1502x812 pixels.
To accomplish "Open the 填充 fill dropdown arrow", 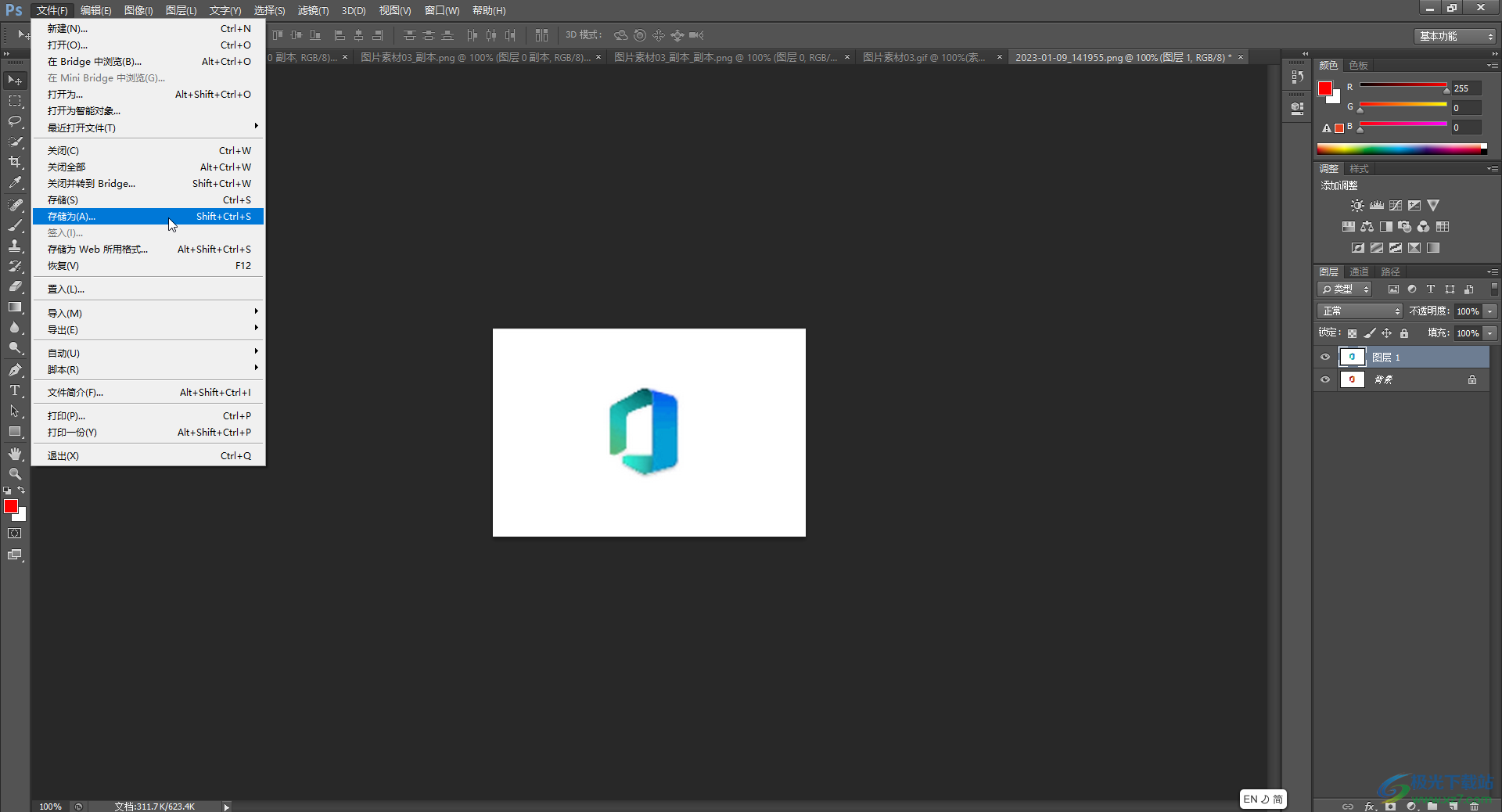I will (x=1490, y=333).
